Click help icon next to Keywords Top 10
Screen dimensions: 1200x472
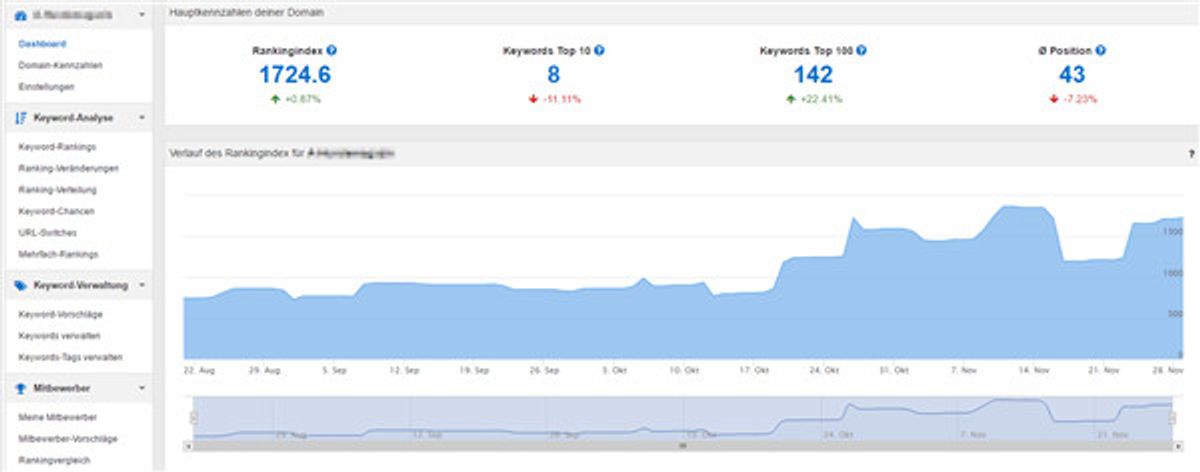coord(600,50)
